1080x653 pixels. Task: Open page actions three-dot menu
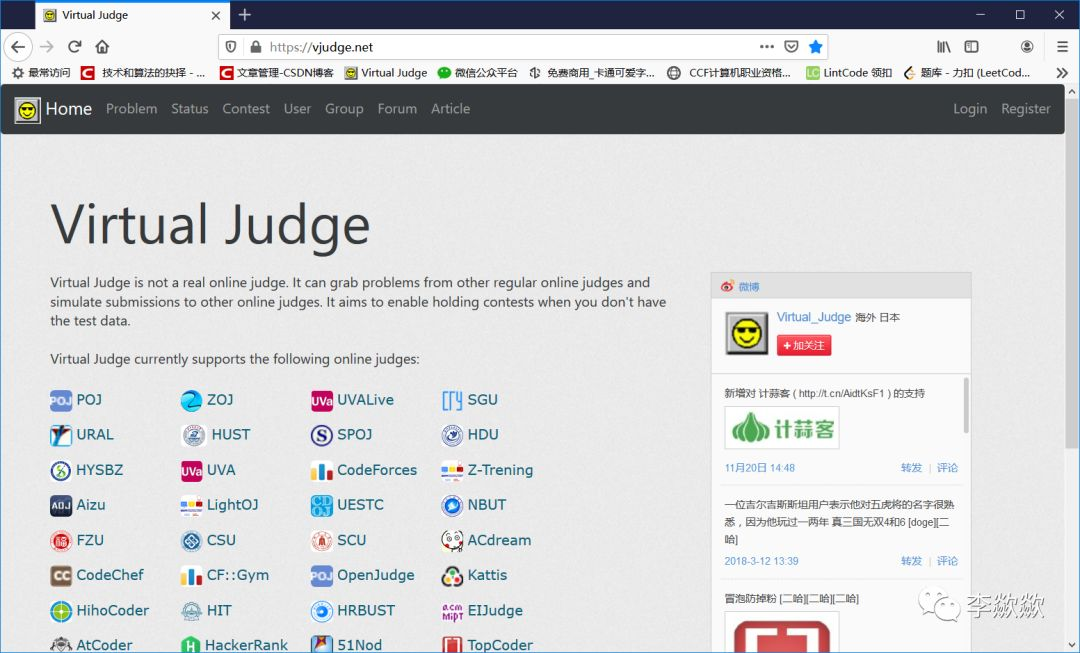(767, 47)
